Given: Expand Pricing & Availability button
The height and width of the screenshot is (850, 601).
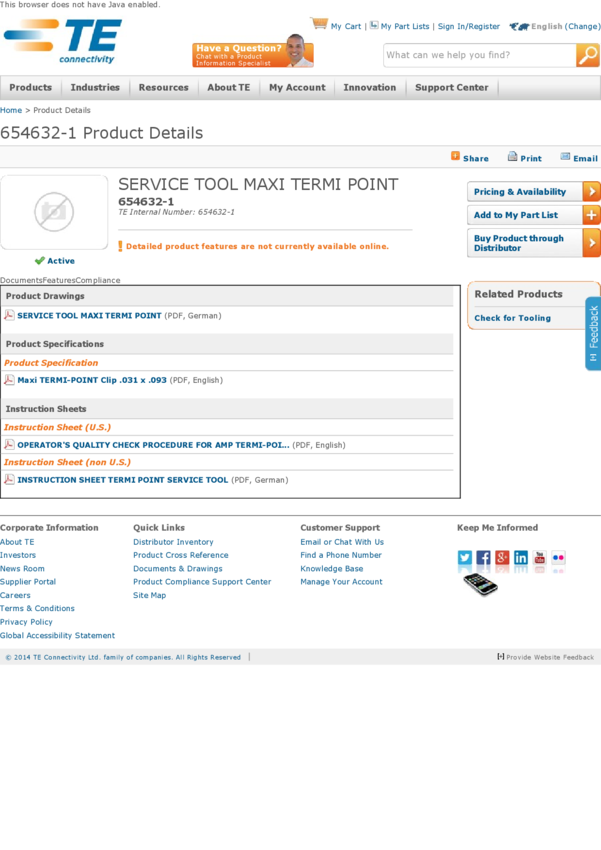Looking at the screenshot, I should [533, 192].
